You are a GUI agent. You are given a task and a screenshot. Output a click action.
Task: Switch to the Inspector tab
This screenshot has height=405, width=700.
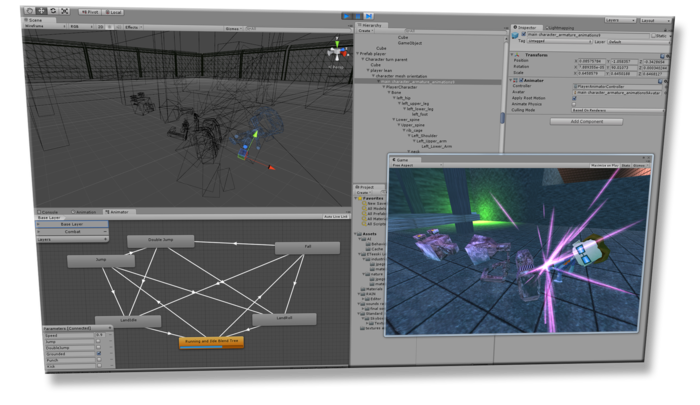(x=526, y=28)
